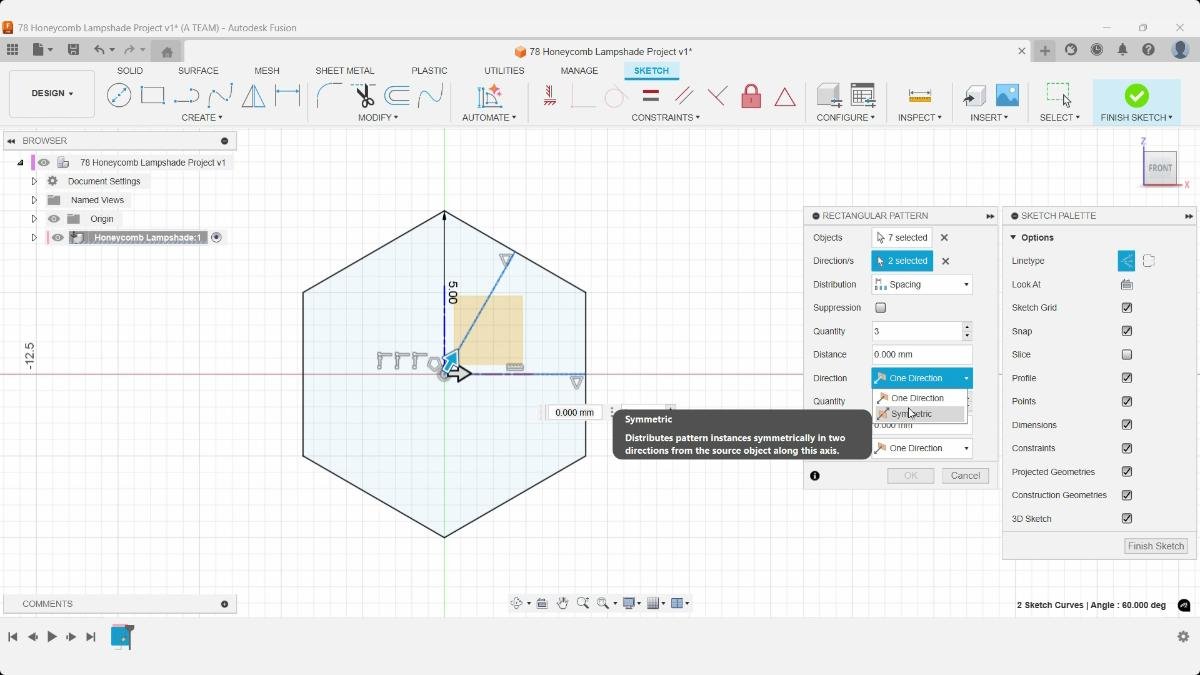Screen dimensions: 1200x675
Task: Uncheck the Dimensions checkbox
Action: [x=1127, y=425]
